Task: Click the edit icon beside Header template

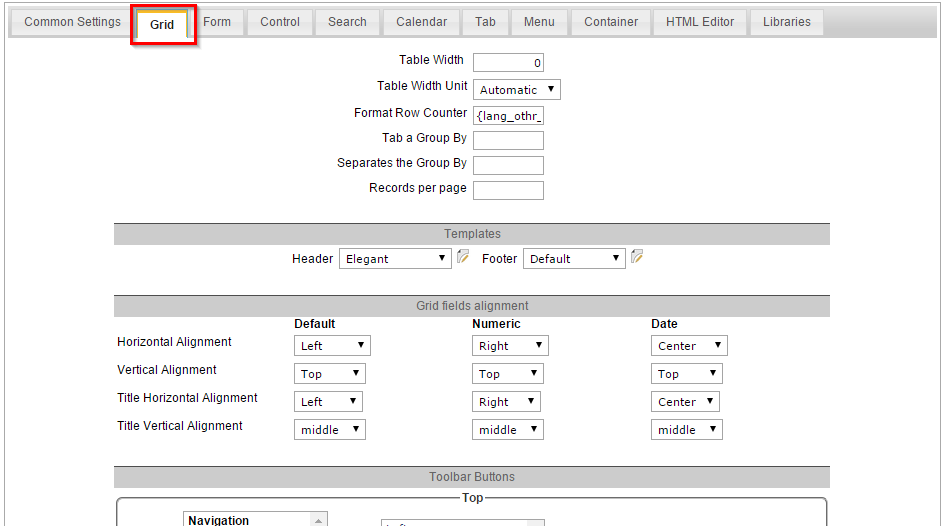Action: [463, 257]
